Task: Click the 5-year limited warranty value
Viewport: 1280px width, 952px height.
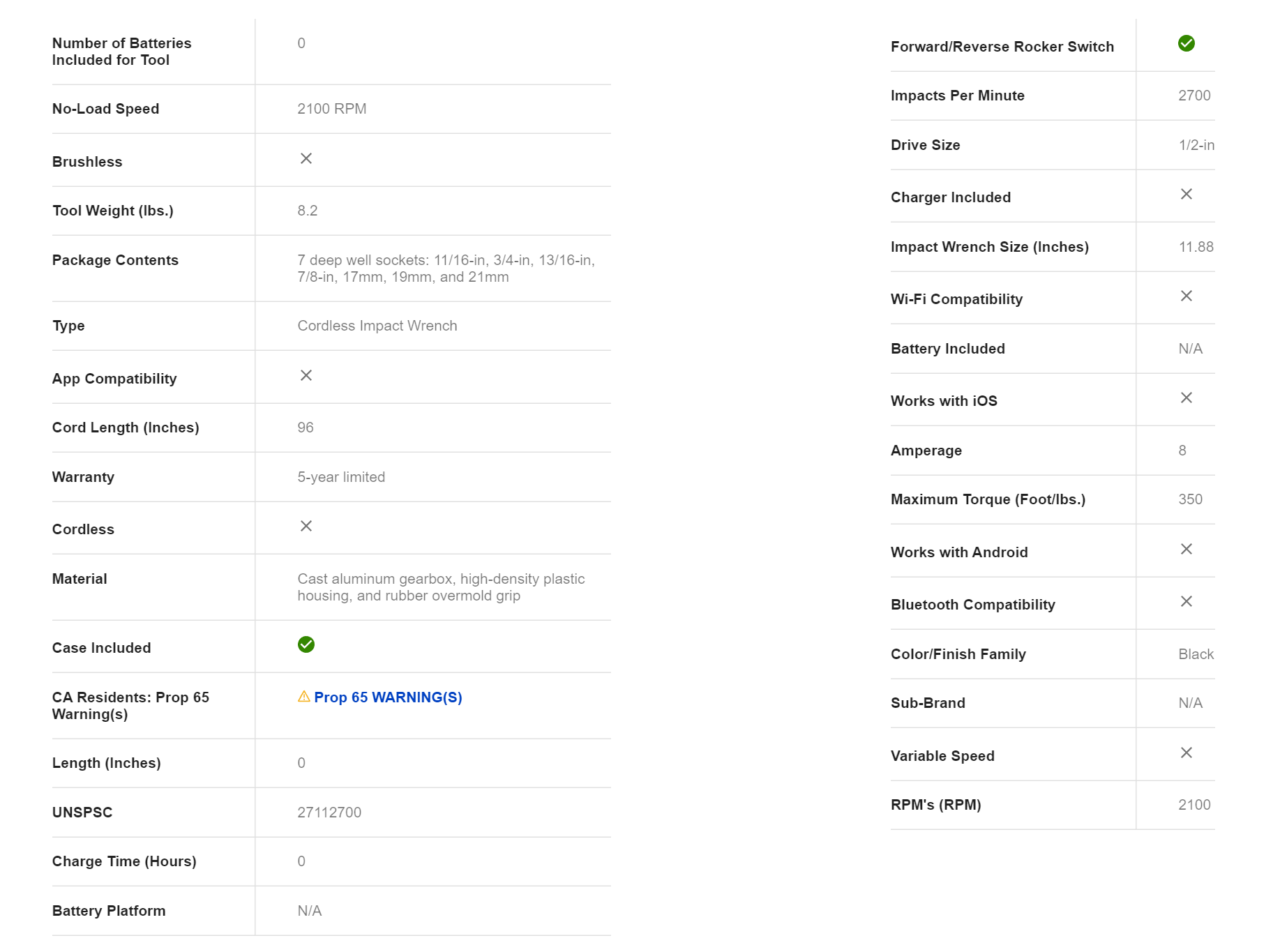Action: [x=341, y=477]
